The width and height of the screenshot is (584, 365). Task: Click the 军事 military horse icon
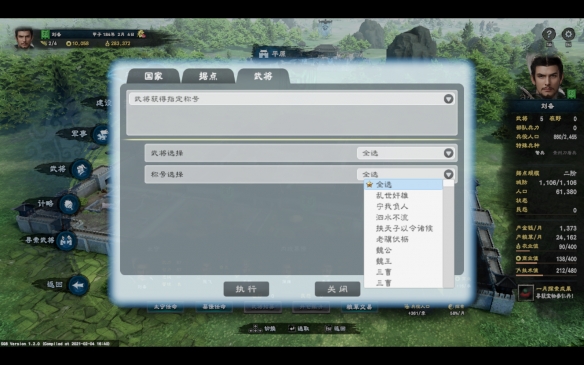coord(101,134)
